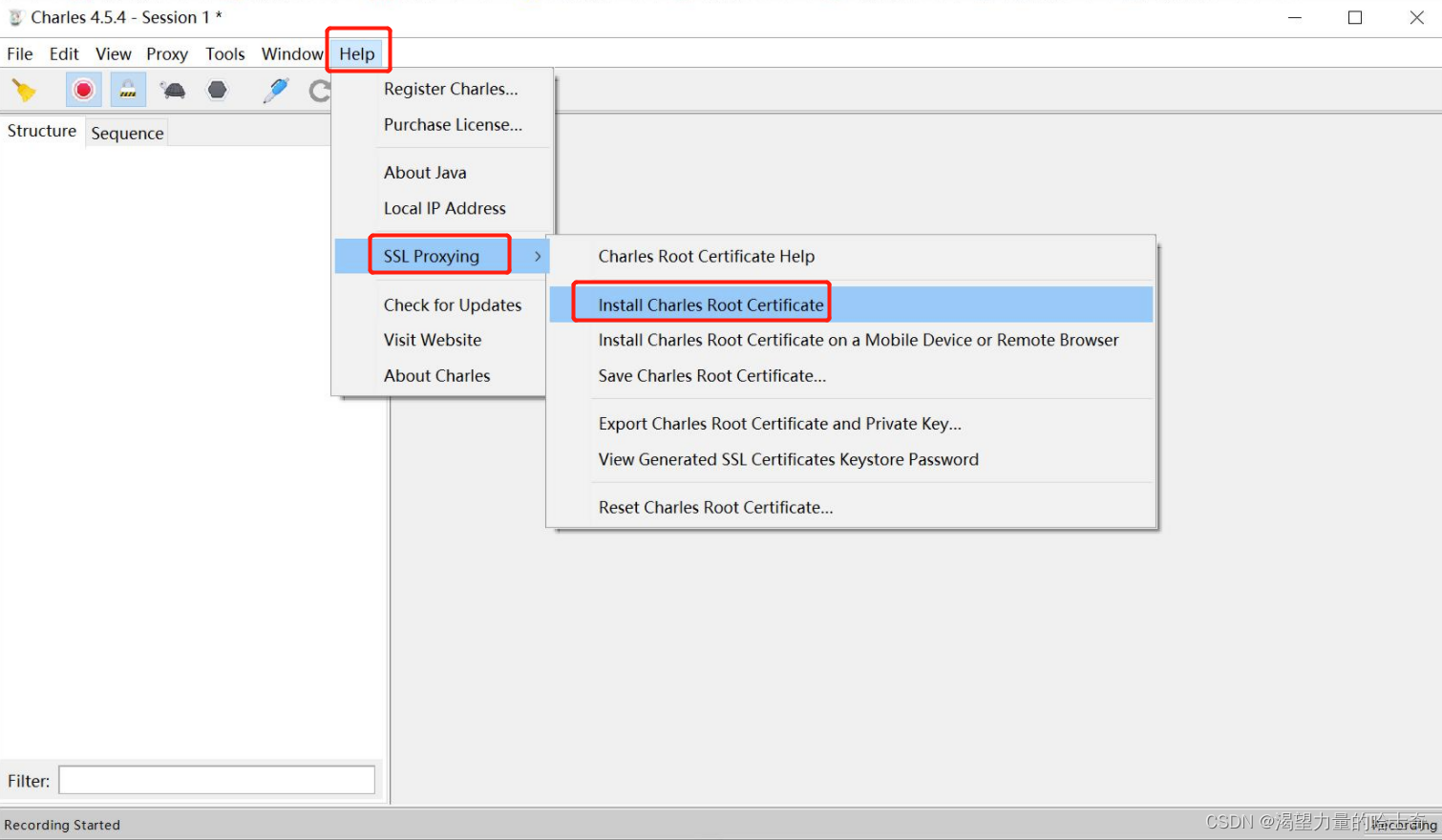Toggle the SSL Proxying lock icon

(128, 91)
